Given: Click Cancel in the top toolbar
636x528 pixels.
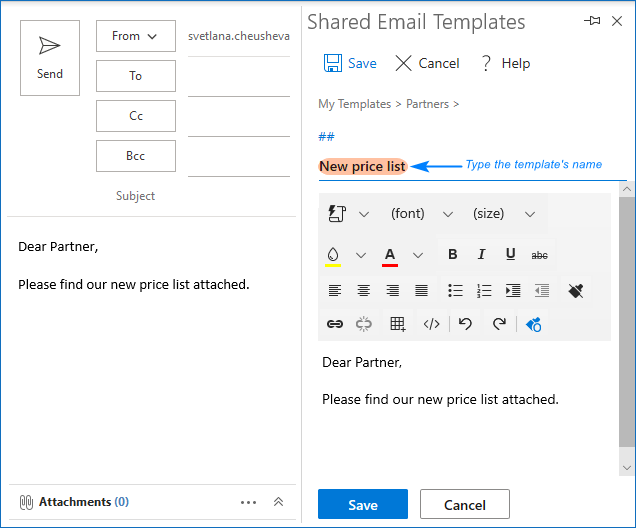Looking at the screenshot, I should 427,63.
